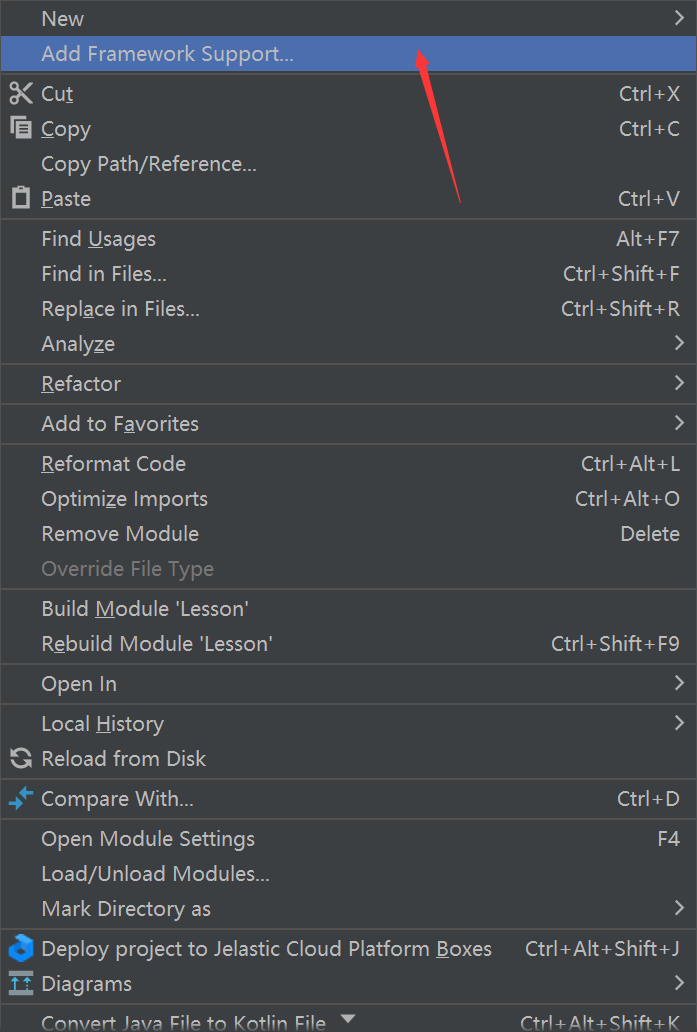
Task: Expand the Analyze submenu arrow
Action: [679, 343]
